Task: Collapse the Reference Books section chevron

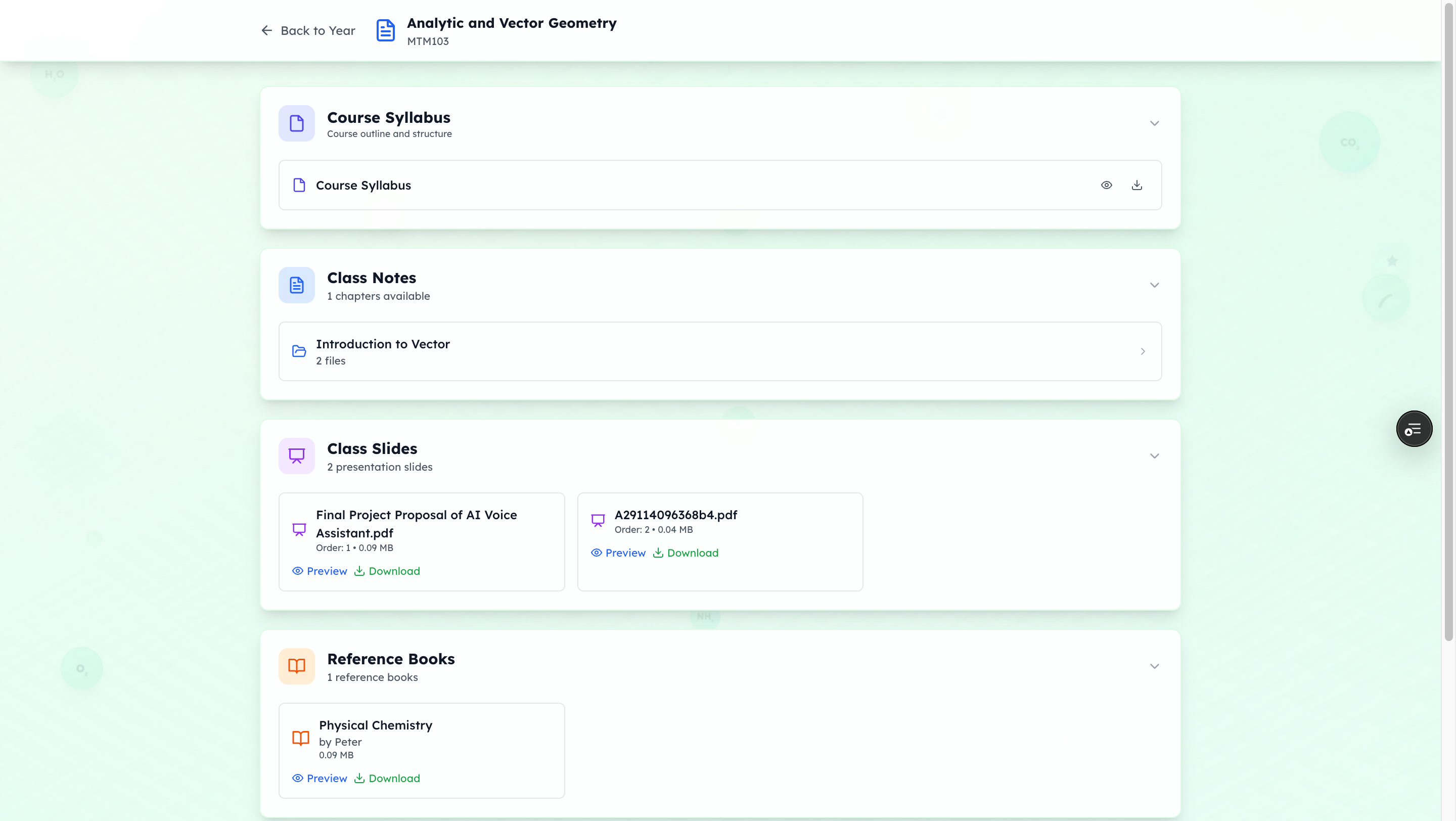Action: pyautogui.click(x=1154, y=666)
